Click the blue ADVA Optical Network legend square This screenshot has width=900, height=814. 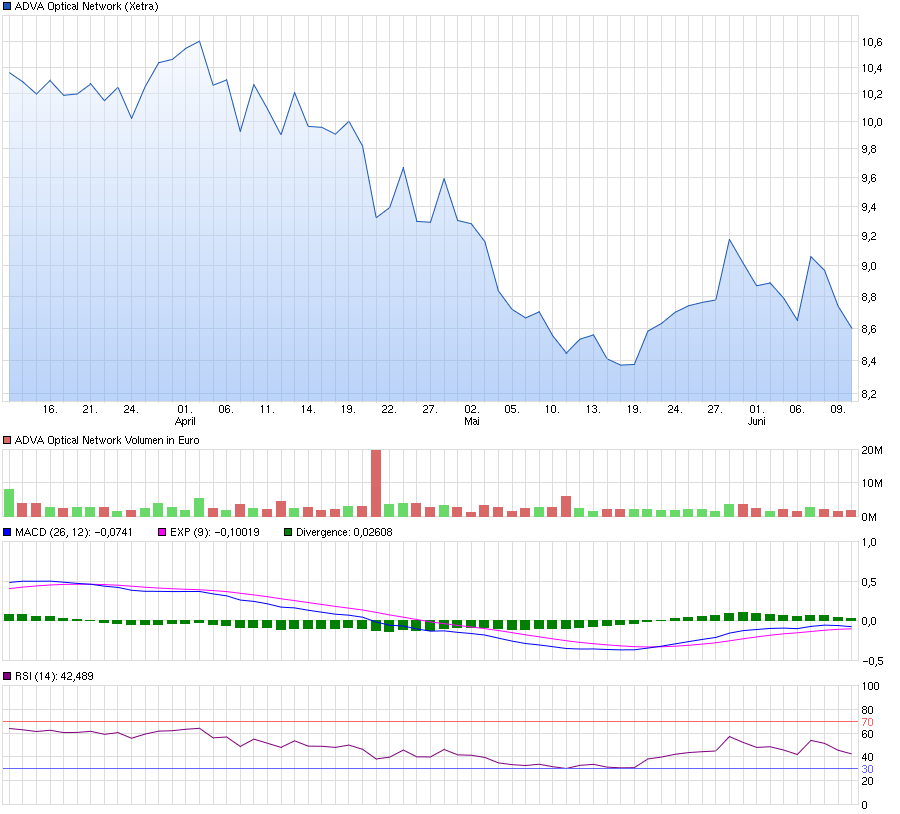pyautogui.click(x=7, y=6)
